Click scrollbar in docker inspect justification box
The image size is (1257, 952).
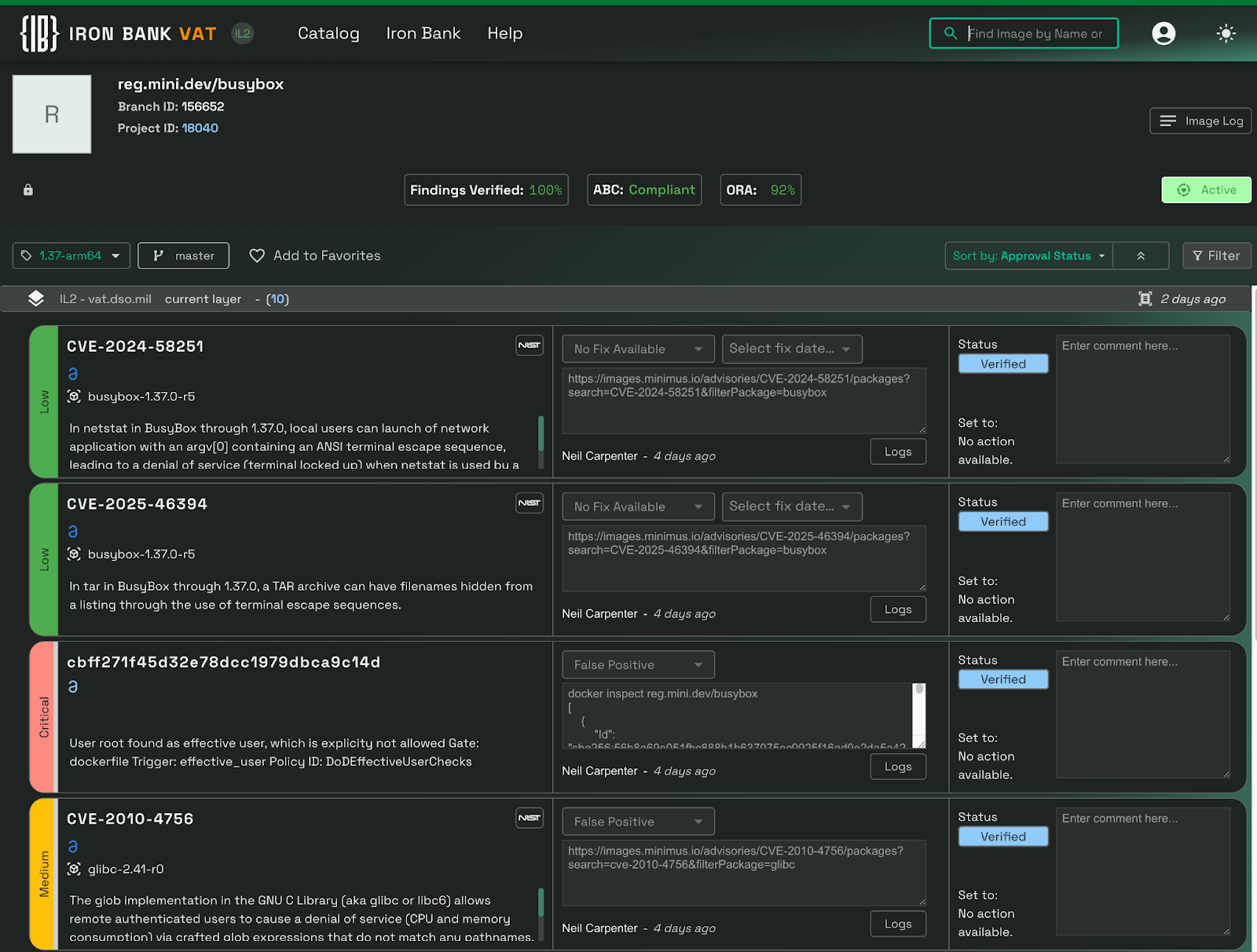[918, 690]
